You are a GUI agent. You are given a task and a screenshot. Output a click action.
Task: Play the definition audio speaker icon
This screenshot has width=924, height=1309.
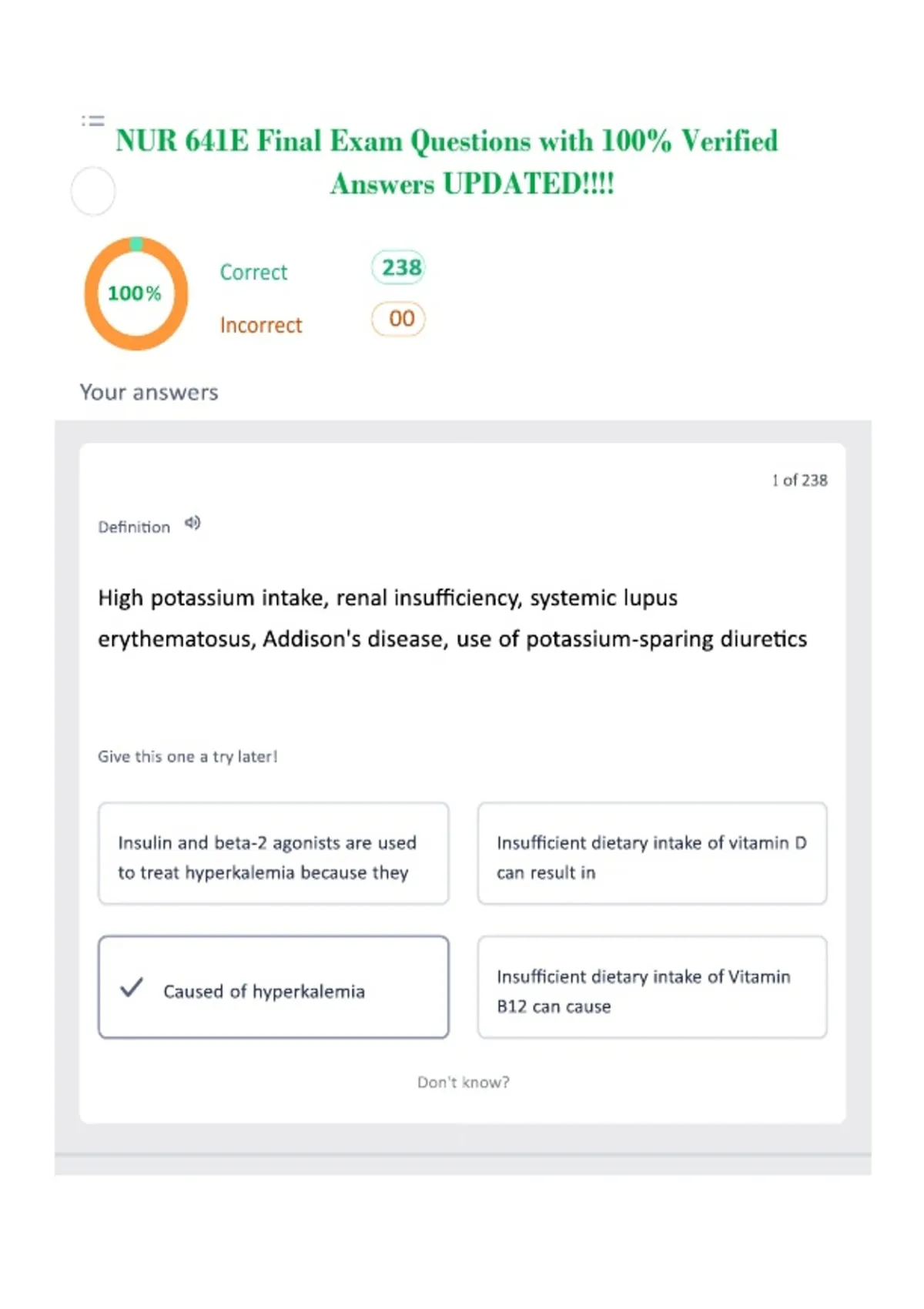(192, 524)
